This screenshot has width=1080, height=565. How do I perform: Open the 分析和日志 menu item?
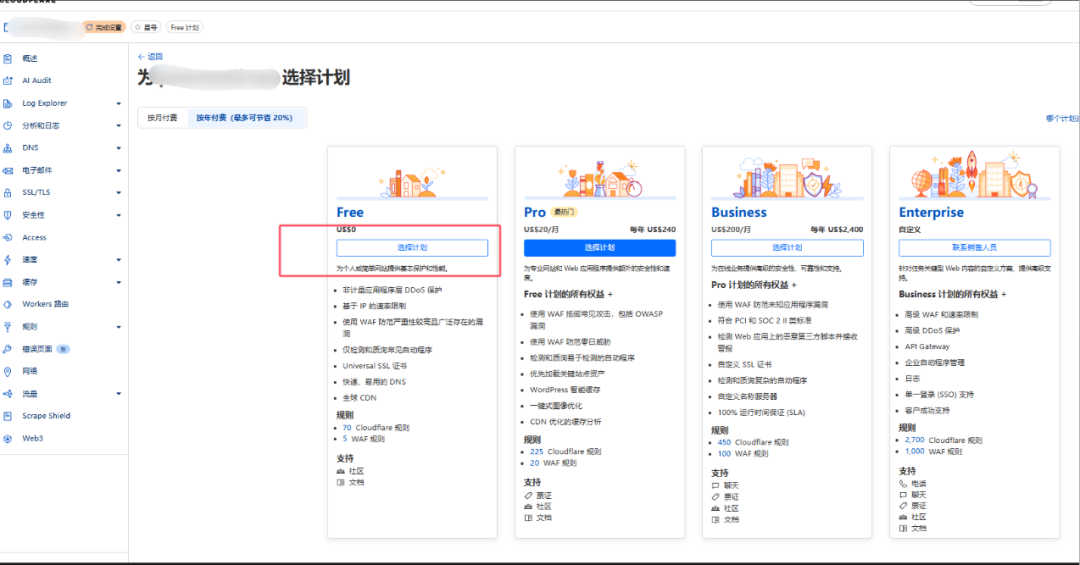pos(41,126)
